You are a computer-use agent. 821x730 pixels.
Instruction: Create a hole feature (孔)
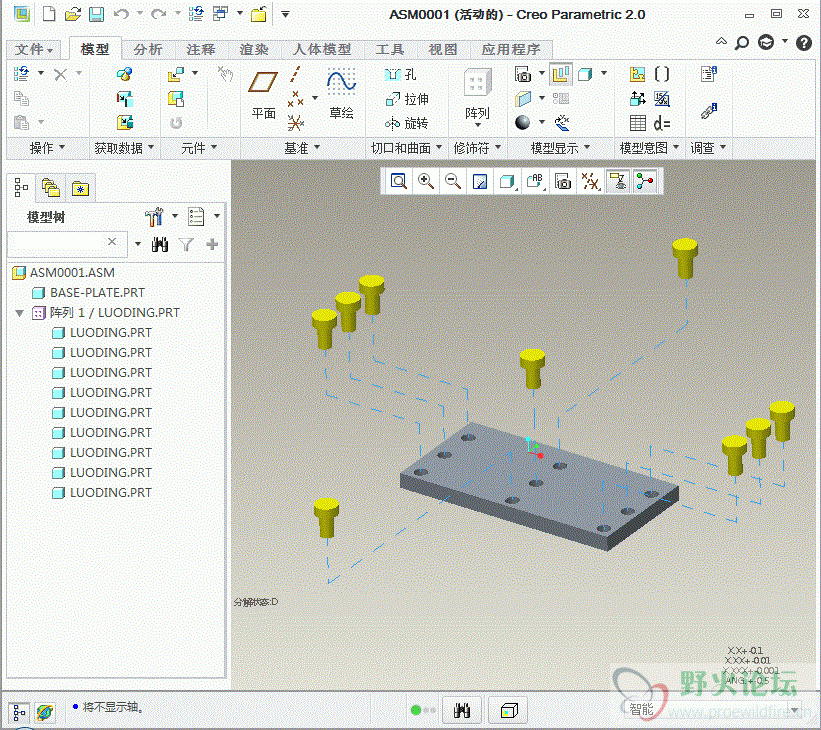coord(401,74)
